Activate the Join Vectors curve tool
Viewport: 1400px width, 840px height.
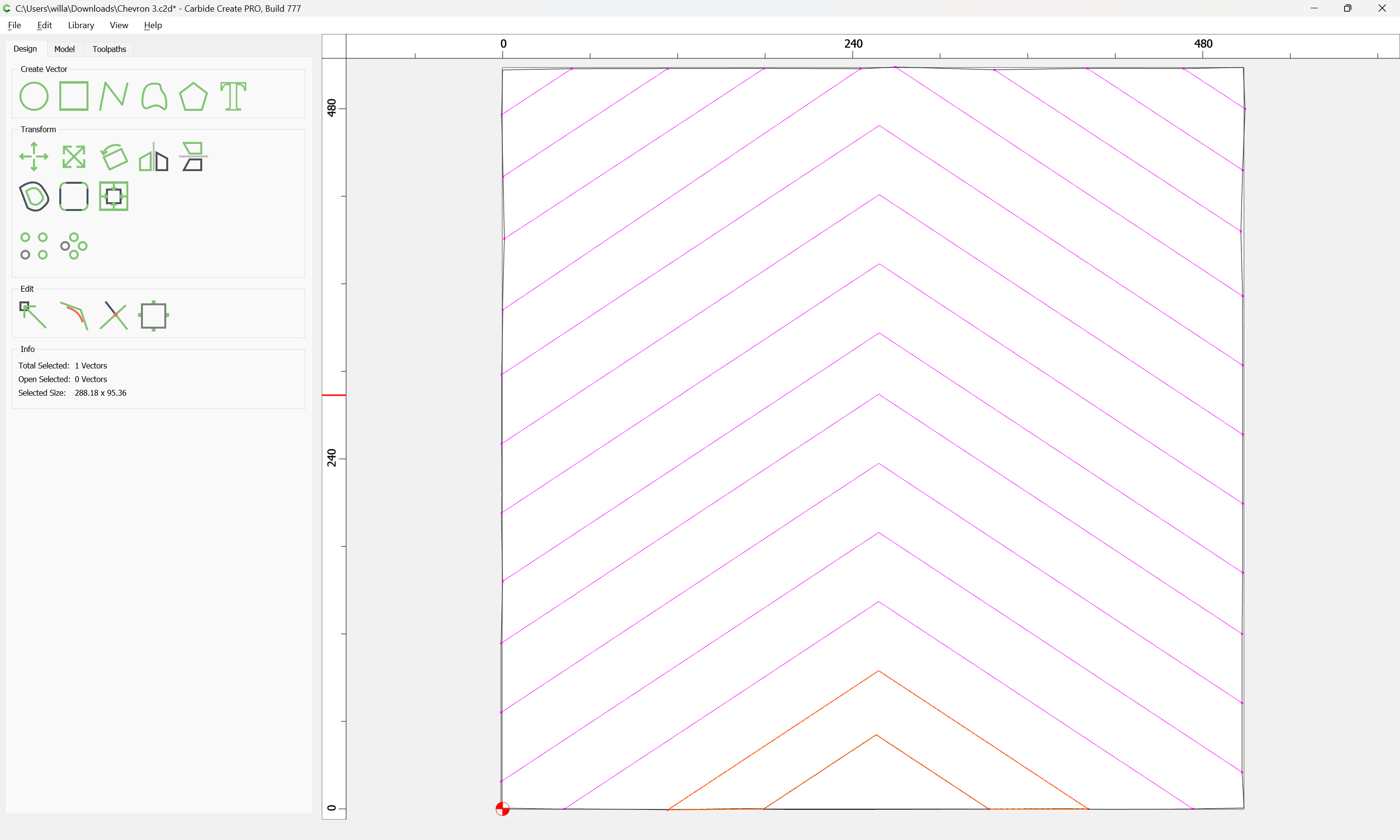74,315
